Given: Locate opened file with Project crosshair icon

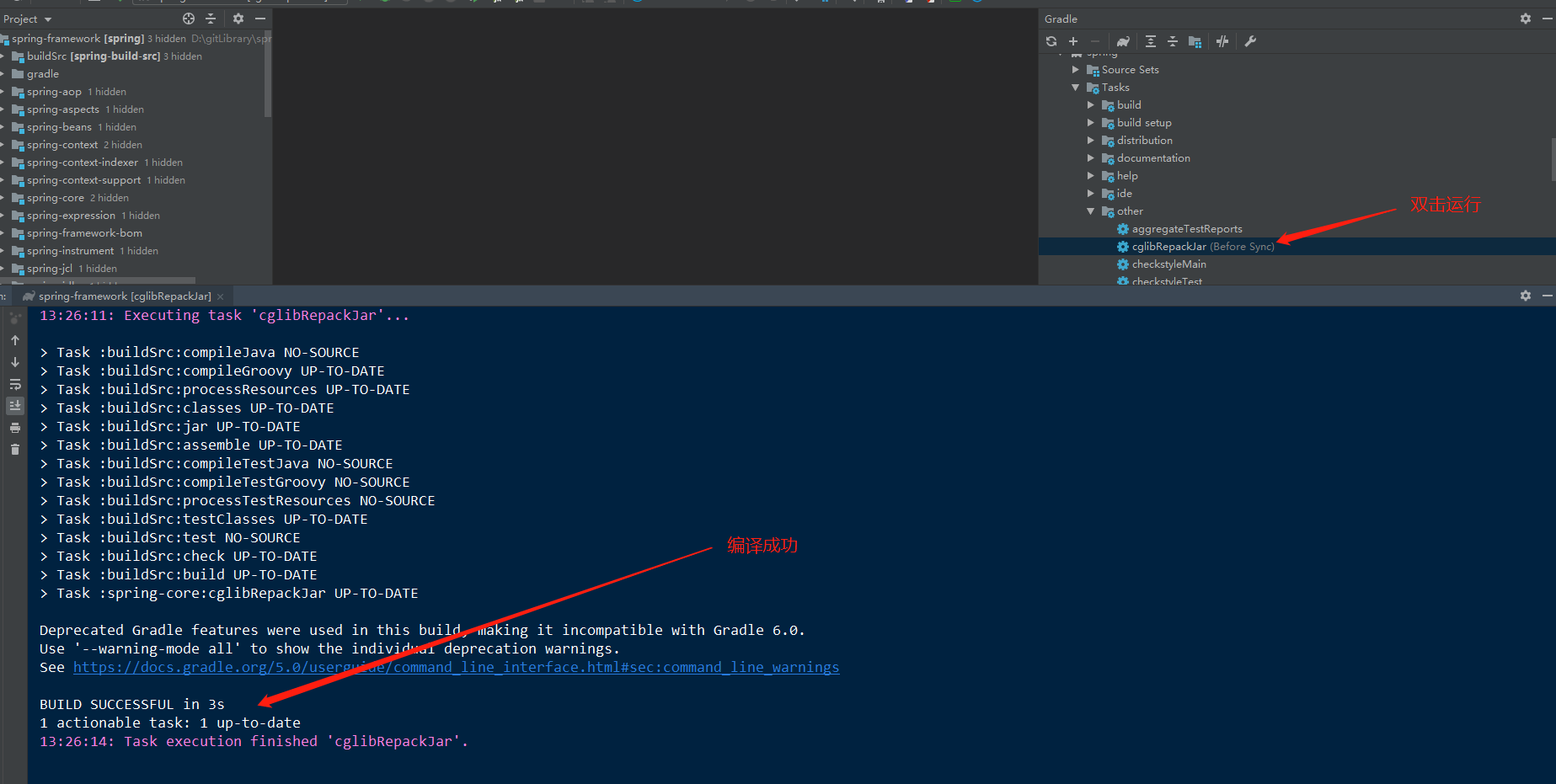Looking at the screenshot, I should [189, 19].
